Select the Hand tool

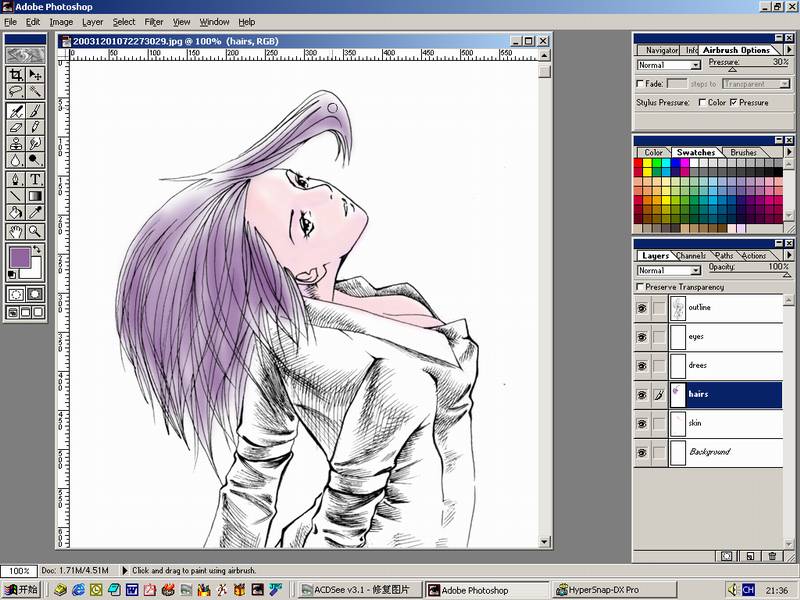(x=16, y=232)
